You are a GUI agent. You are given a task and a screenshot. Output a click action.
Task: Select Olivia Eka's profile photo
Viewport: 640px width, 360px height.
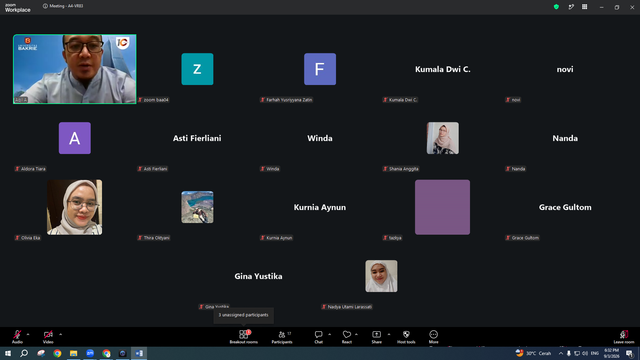click(x=75, y=207)
